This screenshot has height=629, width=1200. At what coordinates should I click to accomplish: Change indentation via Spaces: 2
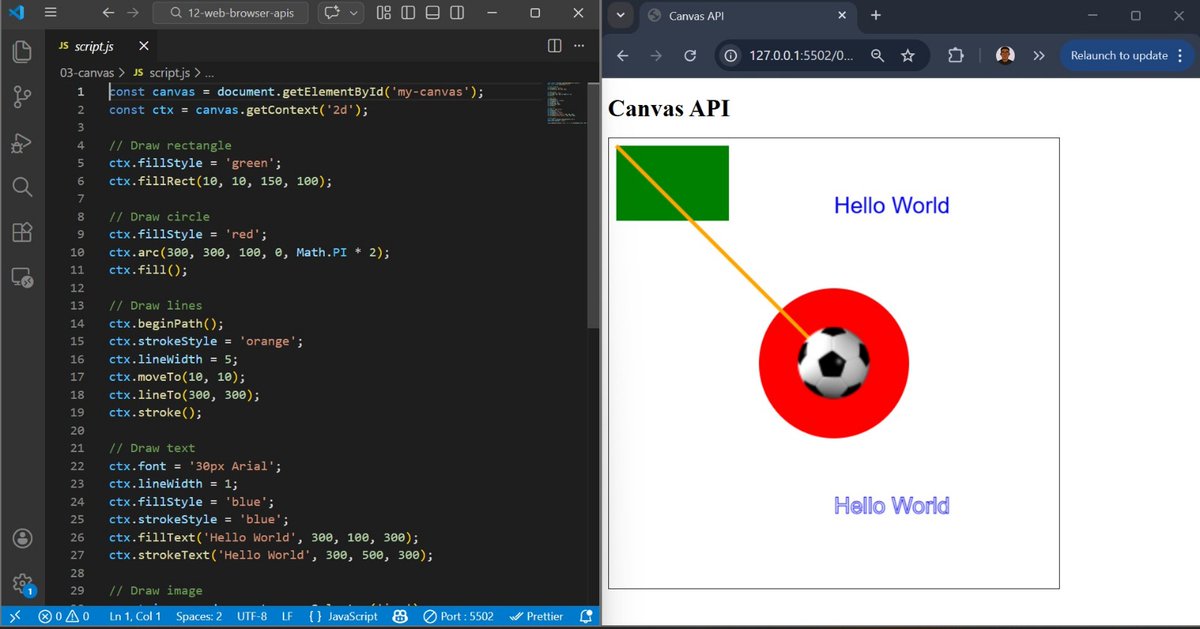coord(199,616)
